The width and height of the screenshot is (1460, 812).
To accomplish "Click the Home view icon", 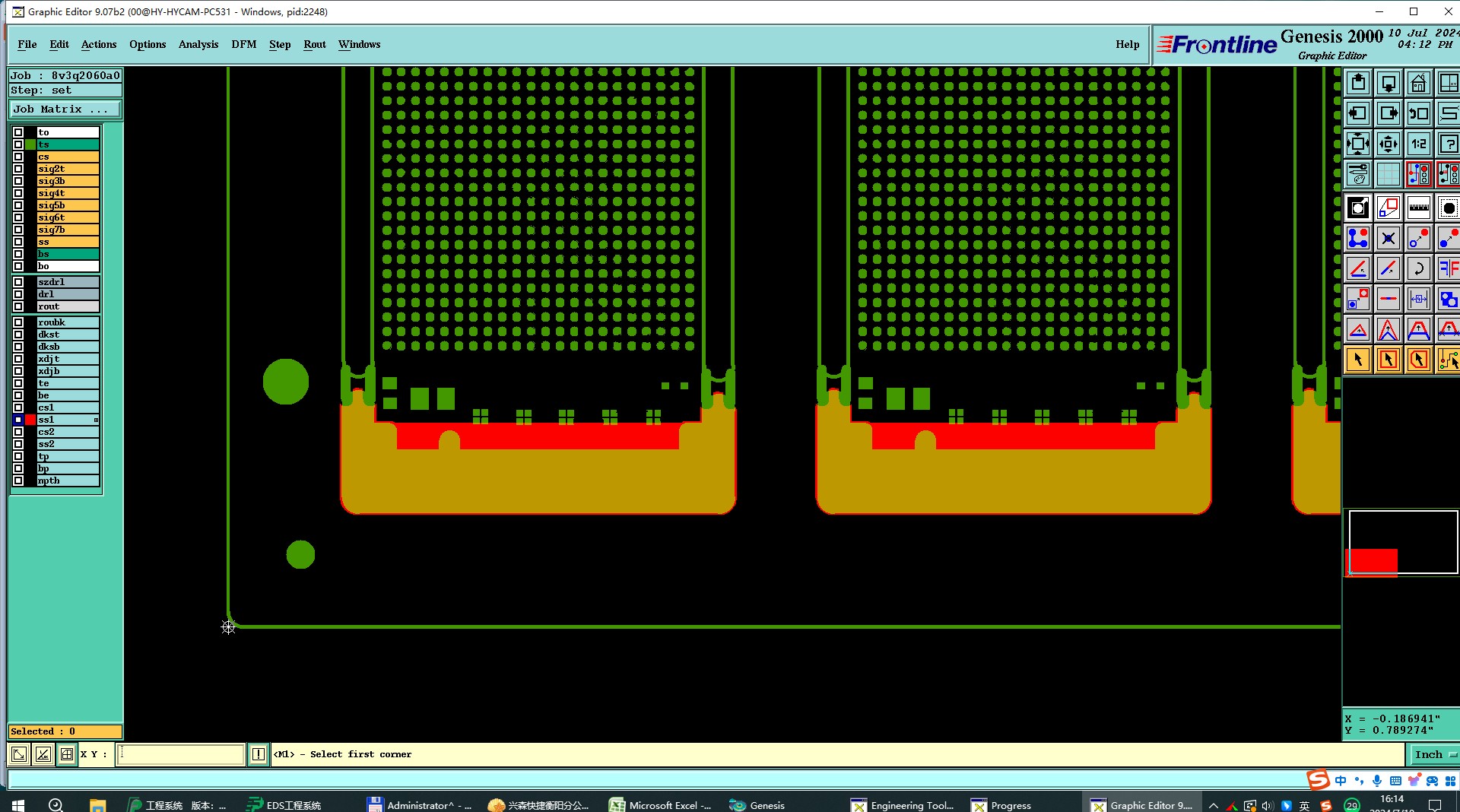I will (x=1418, y=83).
